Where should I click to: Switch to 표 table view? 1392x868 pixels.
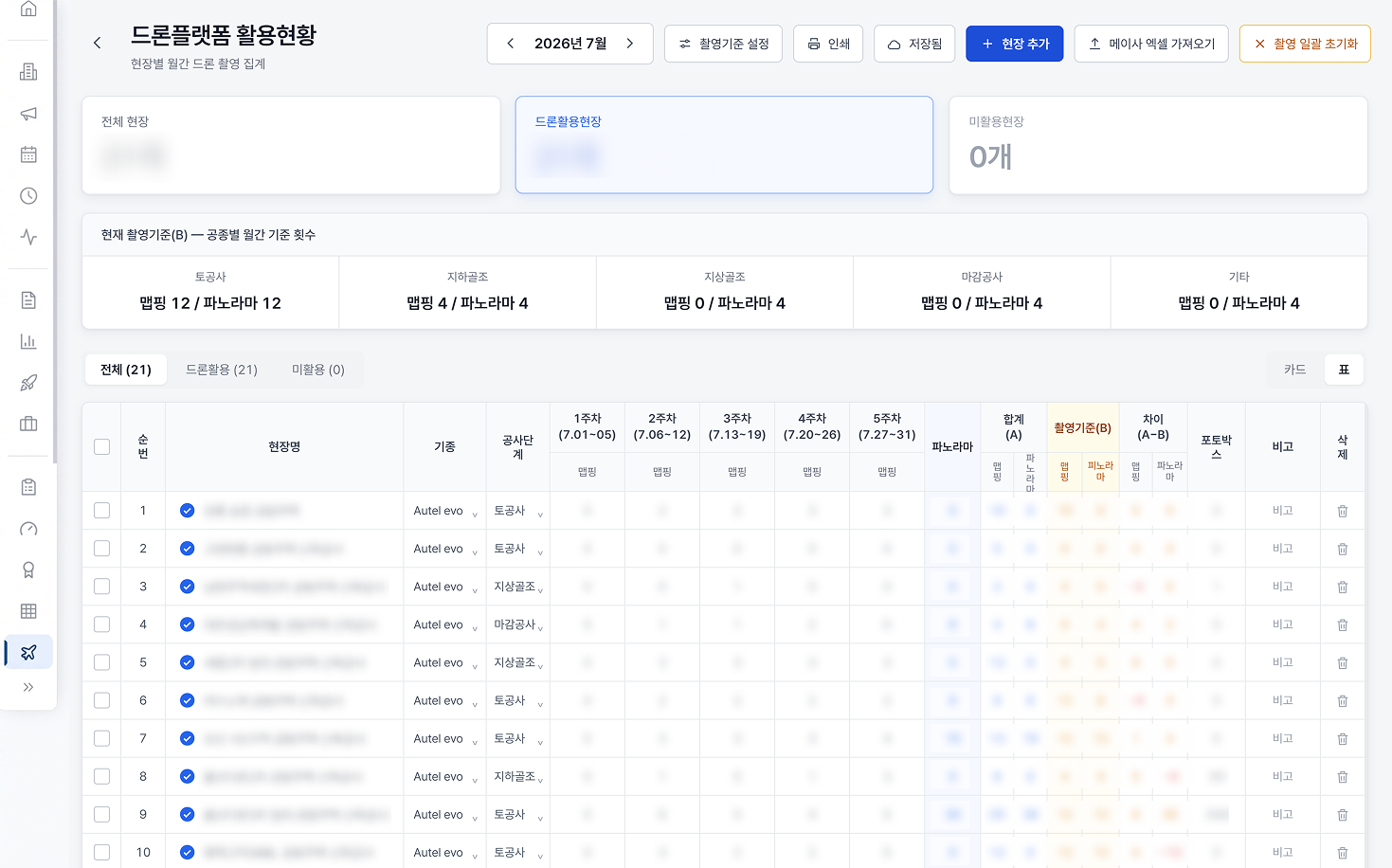coord(1344,370)
